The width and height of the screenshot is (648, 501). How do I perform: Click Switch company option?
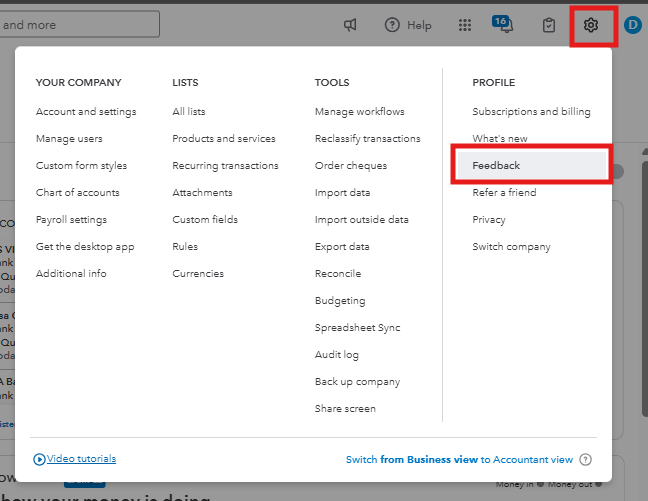tap(511, 247)
